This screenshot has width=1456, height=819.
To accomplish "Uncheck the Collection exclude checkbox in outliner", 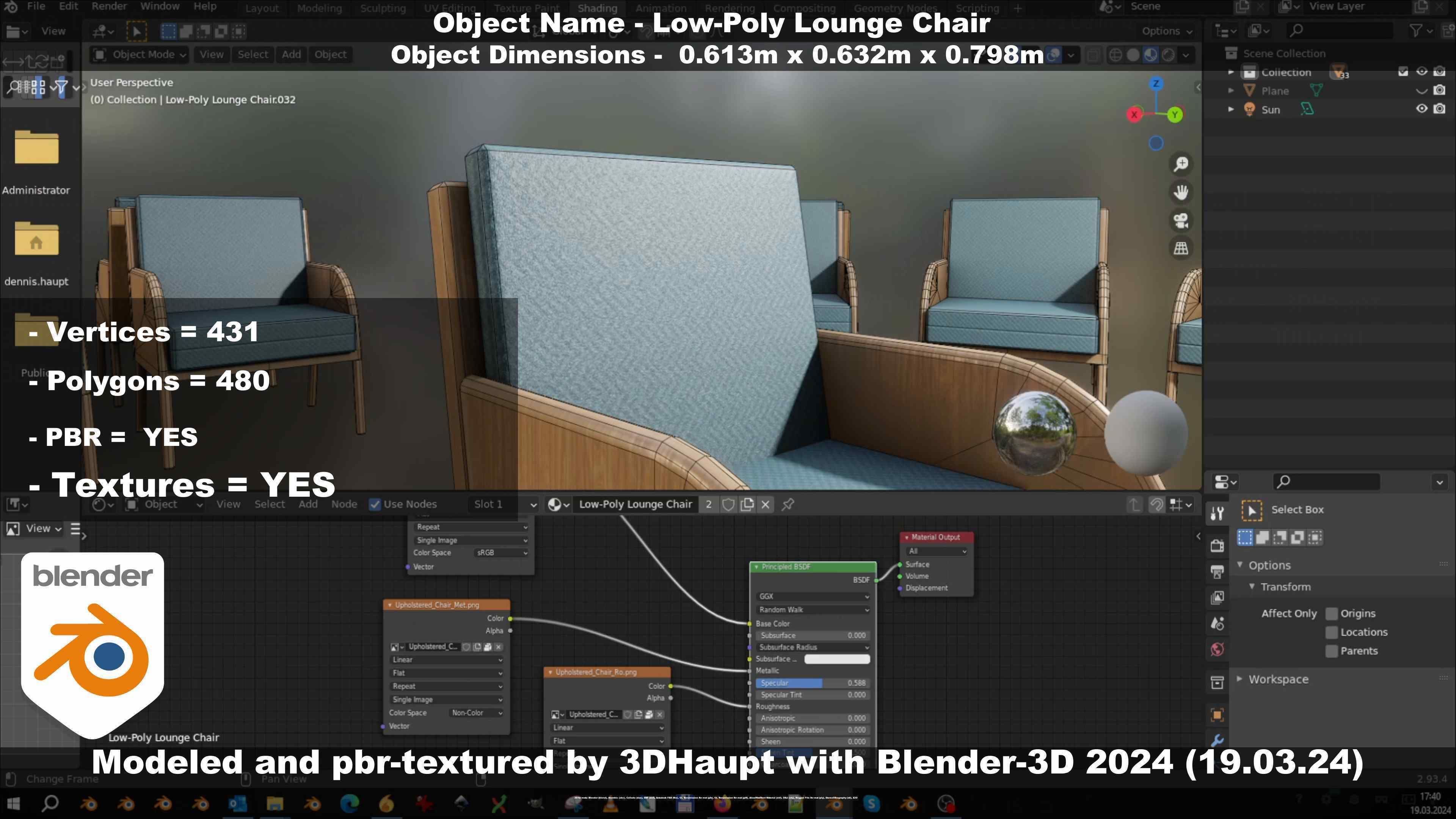I will pyautogui.click(x=1403, y=71).
